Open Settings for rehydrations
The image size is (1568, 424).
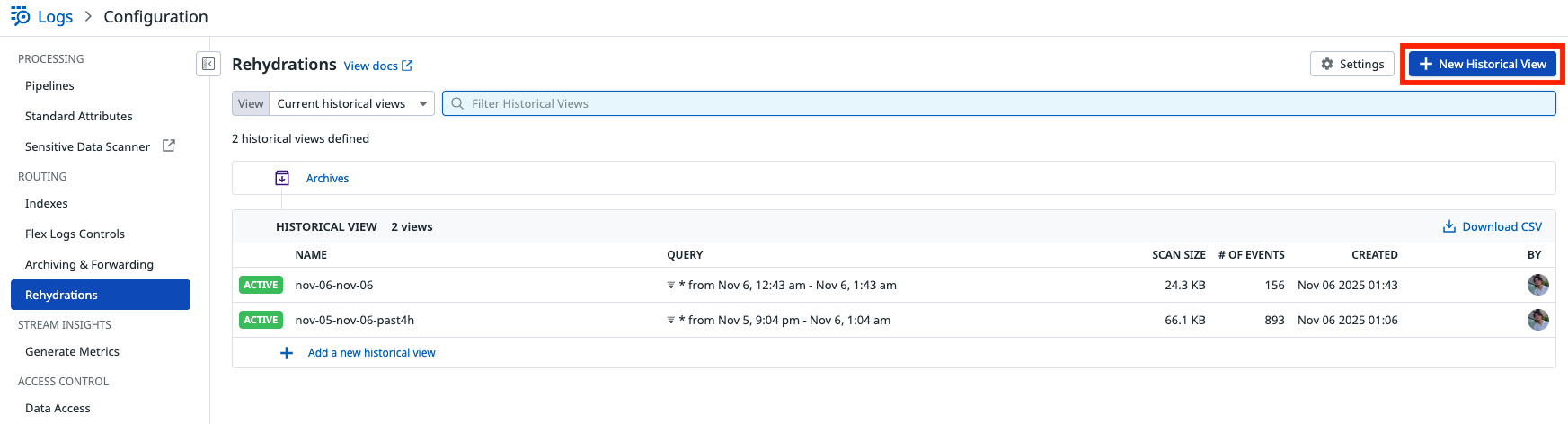pyautogui.click(x=1352, y=64)
